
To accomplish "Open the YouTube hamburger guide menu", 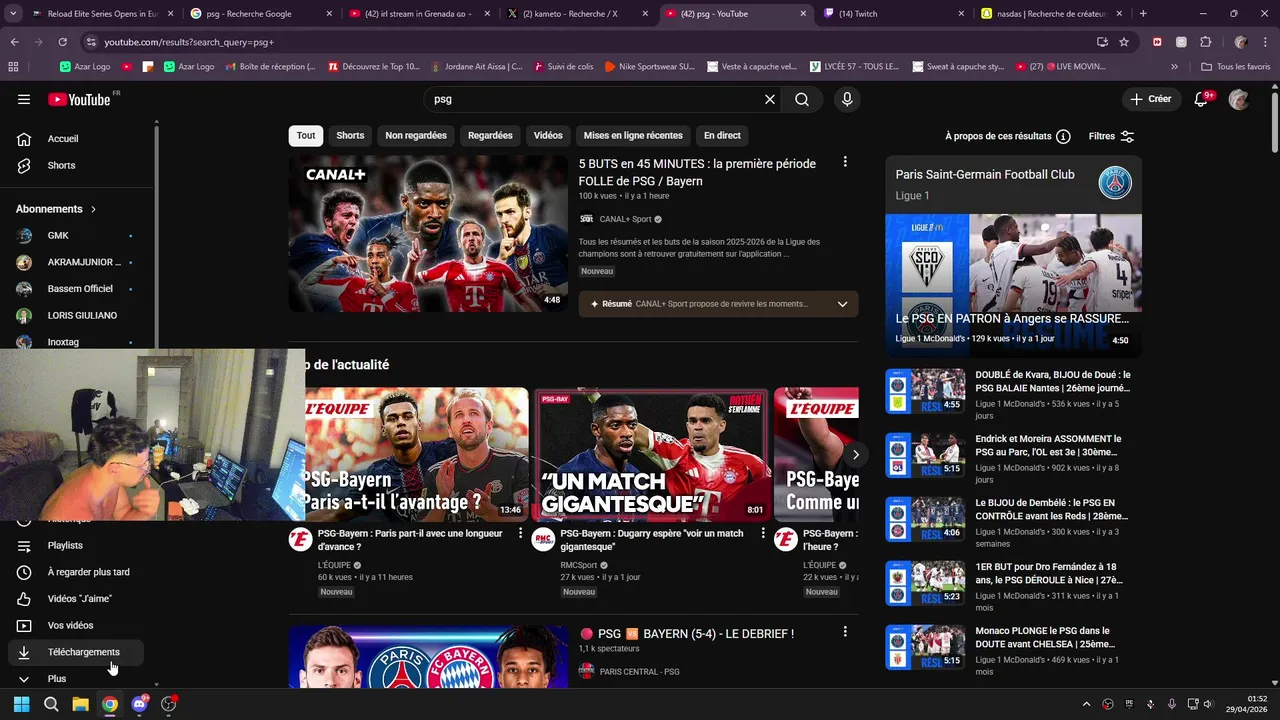I will (24, 99).
